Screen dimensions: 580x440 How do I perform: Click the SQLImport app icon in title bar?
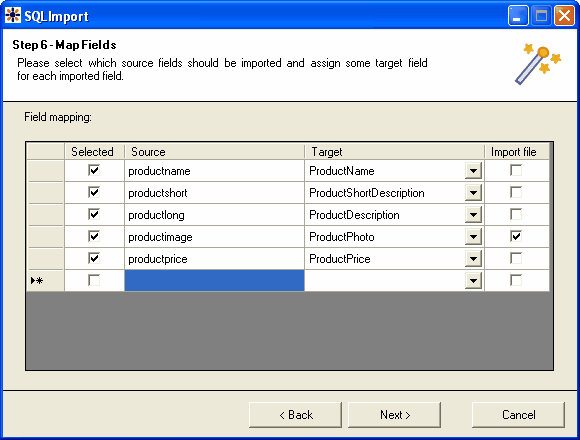(13, 15)
